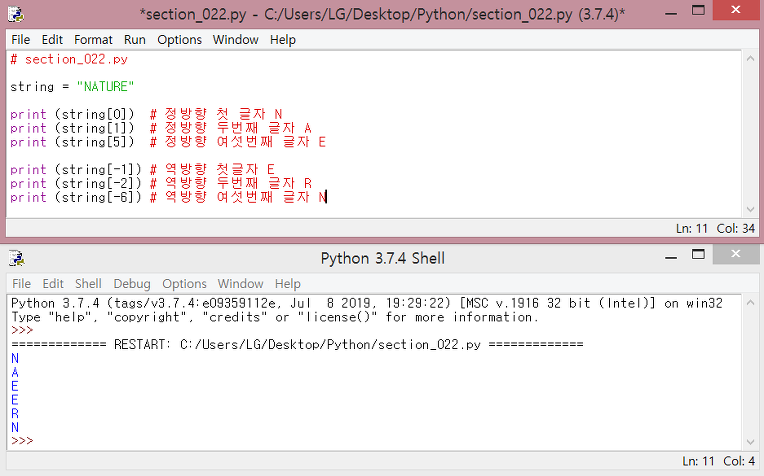Image resolution: width=764 pixels, height=476 pixels.
Task: Click the 'Python 3.7.4 Shell' title bar
Action: (x=382, y=258)
